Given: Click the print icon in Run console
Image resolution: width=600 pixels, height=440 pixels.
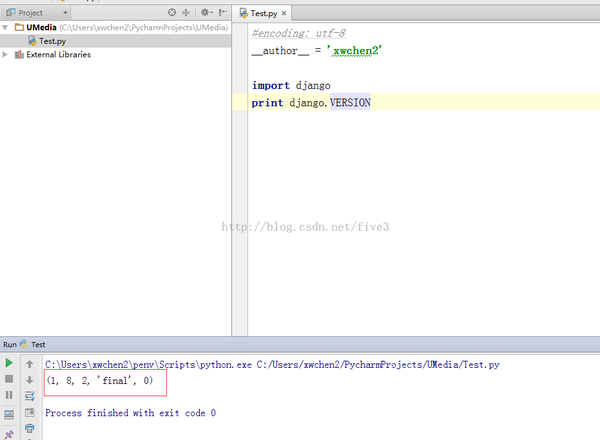Looking at the screenshot, I should [x=29, y=428].
